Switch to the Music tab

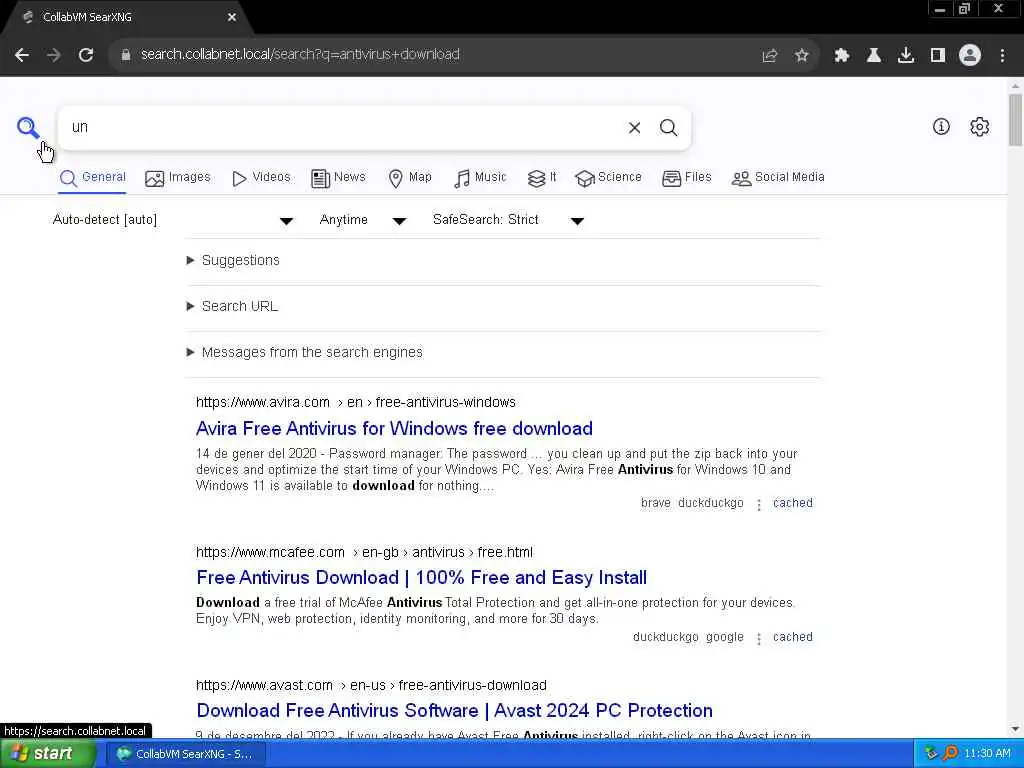coord(480,178)
